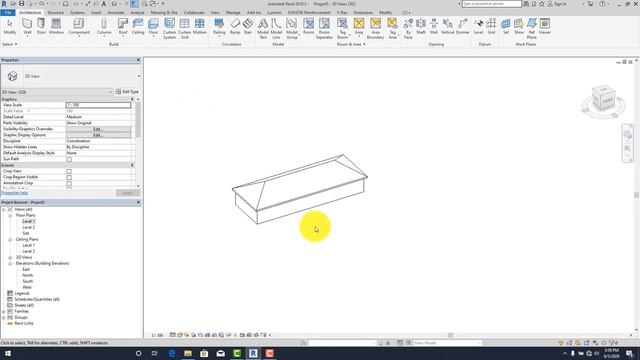Click the Tag Room tool
Screen dimensions: 640x360
pos(342,29)
